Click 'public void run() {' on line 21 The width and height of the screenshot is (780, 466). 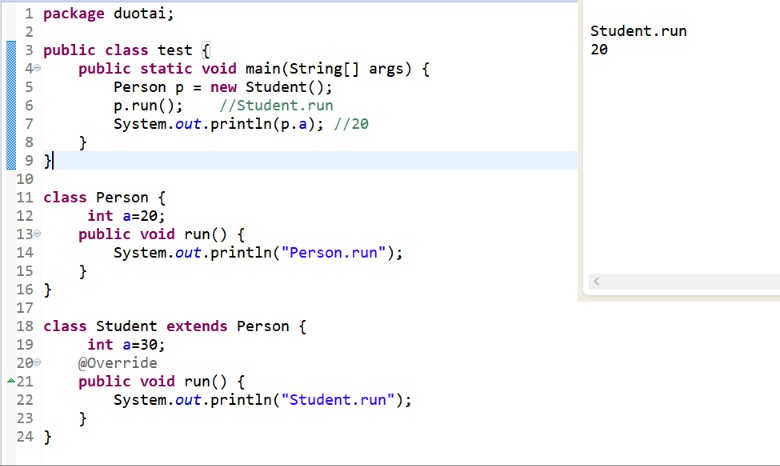click(161, 381)
